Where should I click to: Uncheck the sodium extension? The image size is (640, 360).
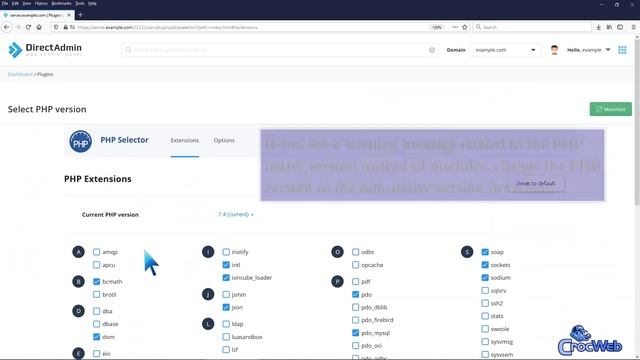(x=485, y=278)
